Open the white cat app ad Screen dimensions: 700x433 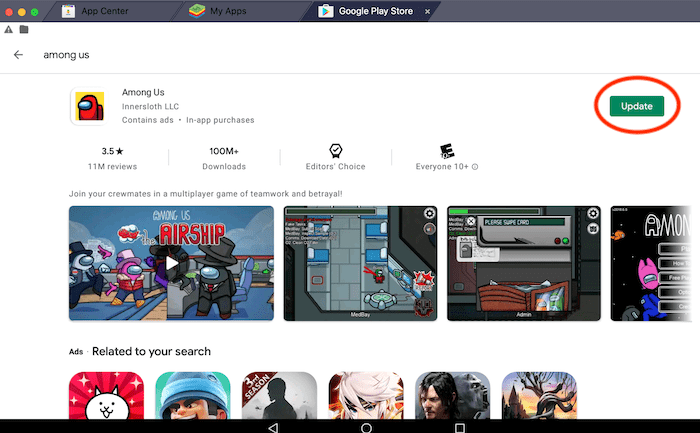click(x=107, y=396)
